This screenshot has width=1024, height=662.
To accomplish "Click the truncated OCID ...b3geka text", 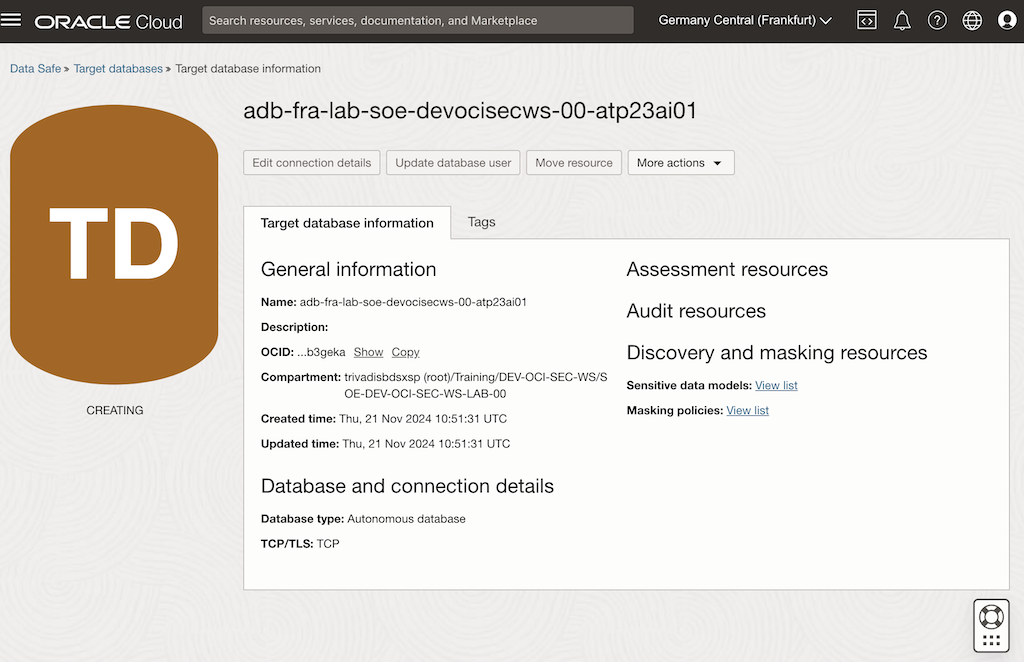I will click(321, 352).
